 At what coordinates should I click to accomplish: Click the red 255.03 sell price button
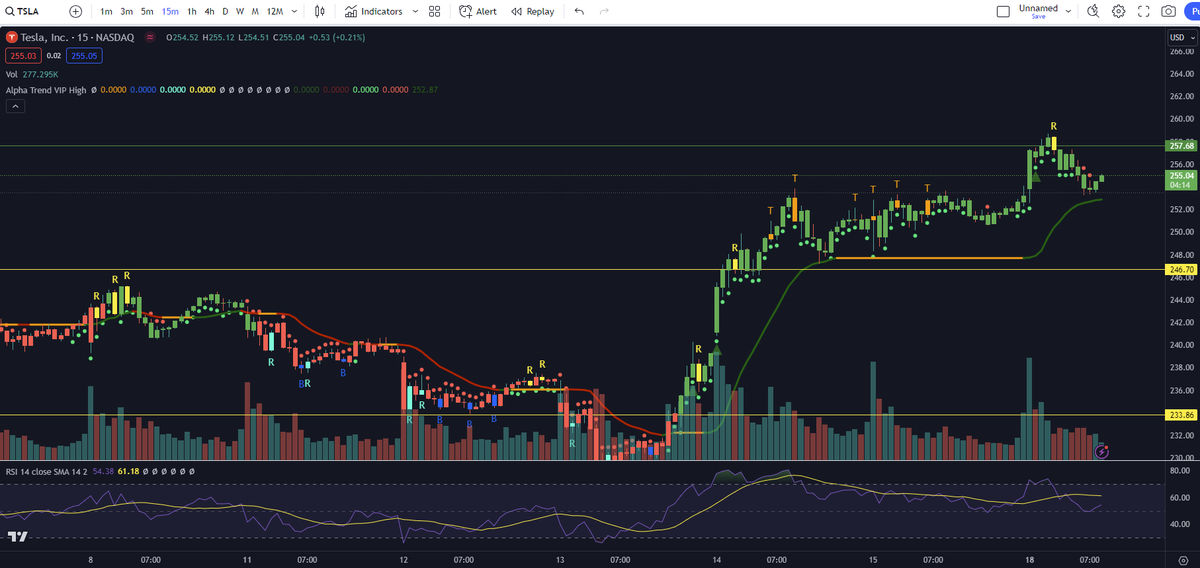[x=22, y=56]
